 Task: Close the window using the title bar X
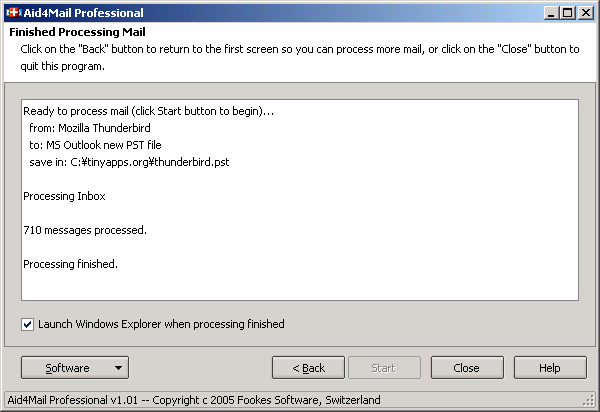coord(585,13)
